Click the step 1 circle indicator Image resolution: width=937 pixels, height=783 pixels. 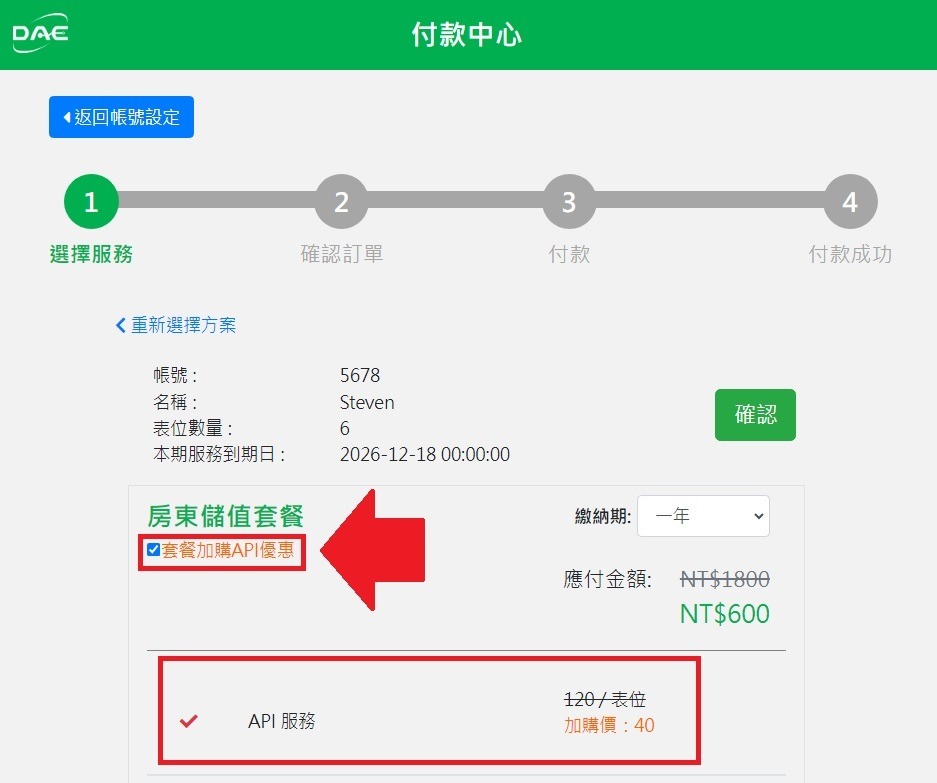tap(91, 202)
